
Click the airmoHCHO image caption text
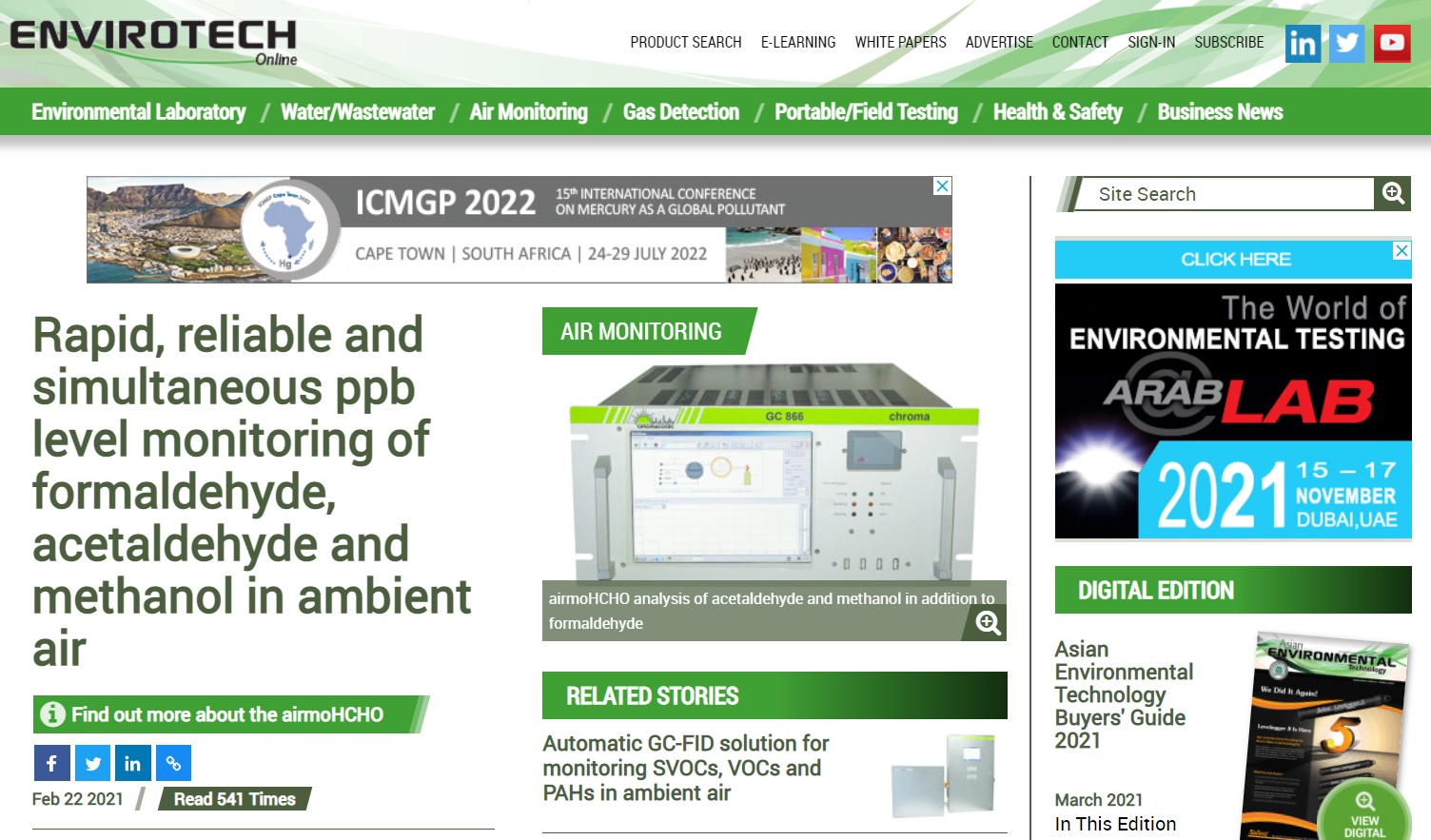click(x=772, y=611)
